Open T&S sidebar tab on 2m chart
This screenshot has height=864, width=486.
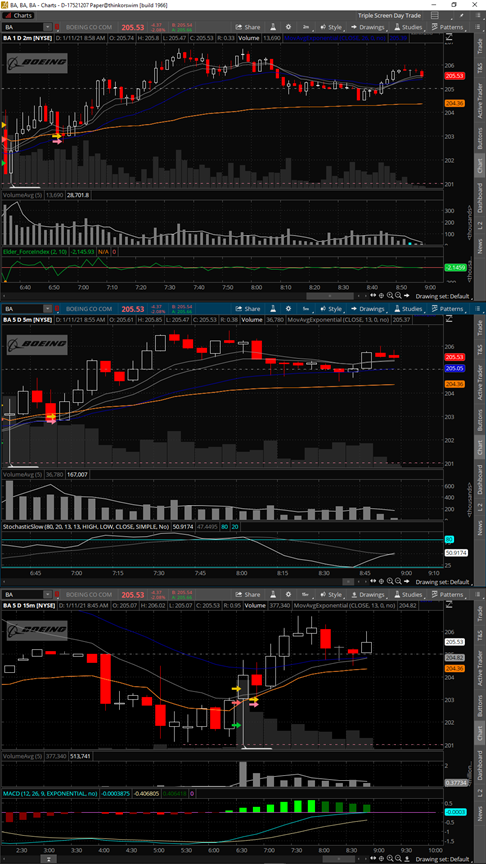480,69
